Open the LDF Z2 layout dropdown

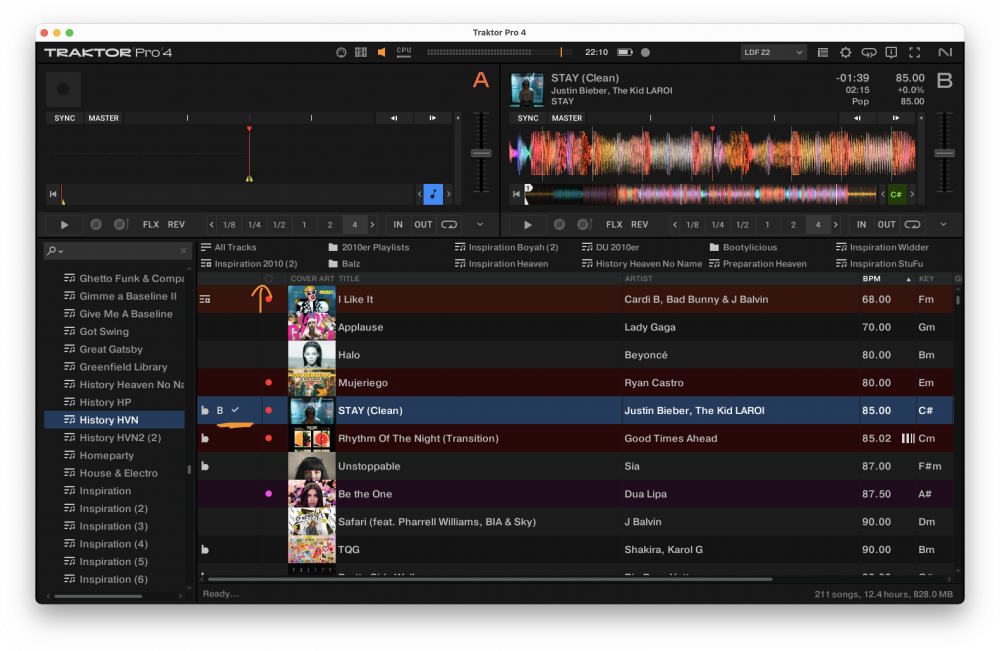[x=773, y=52]
